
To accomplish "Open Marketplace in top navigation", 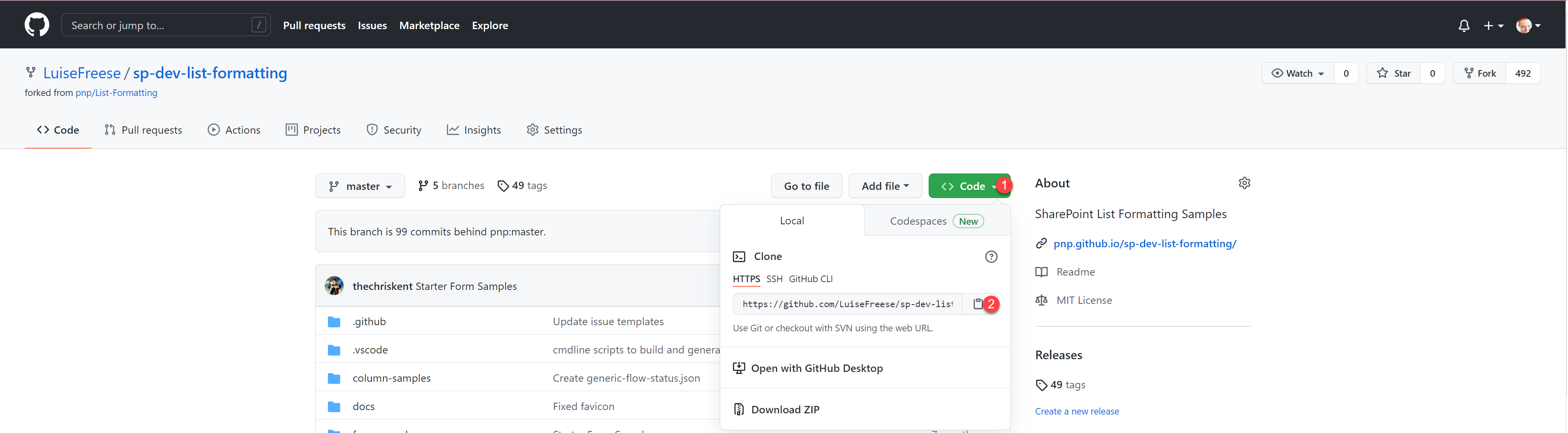I will click(x=429, y=25).
